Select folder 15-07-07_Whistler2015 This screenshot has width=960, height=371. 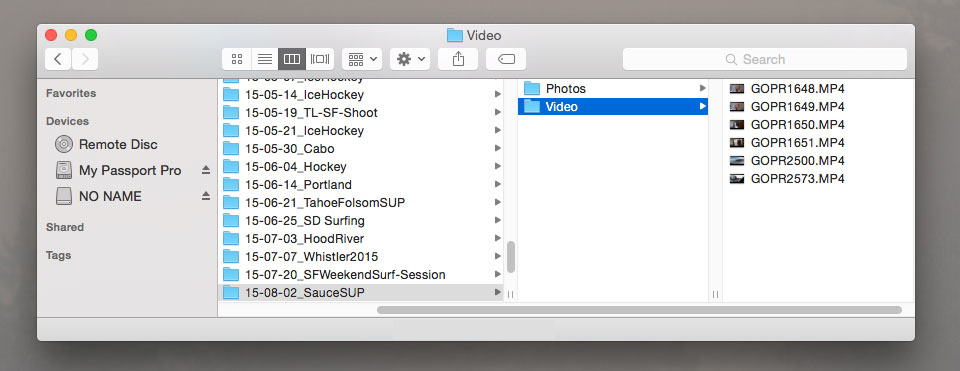tap(361, 257)
